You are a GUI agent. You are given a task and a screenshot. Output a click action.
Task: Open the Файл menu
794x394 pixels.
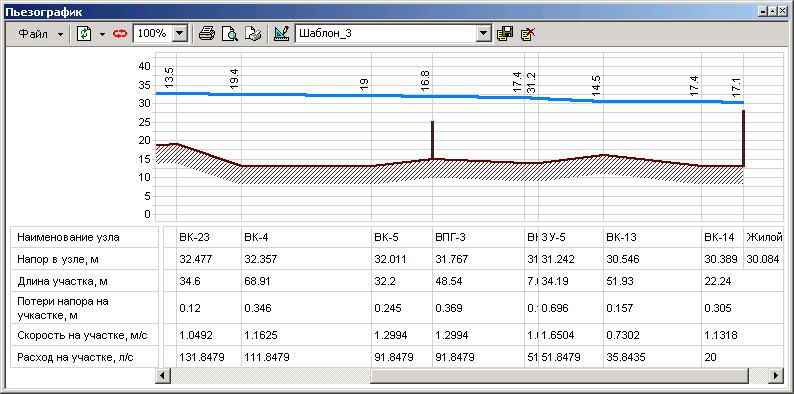[x=41, y=34]
